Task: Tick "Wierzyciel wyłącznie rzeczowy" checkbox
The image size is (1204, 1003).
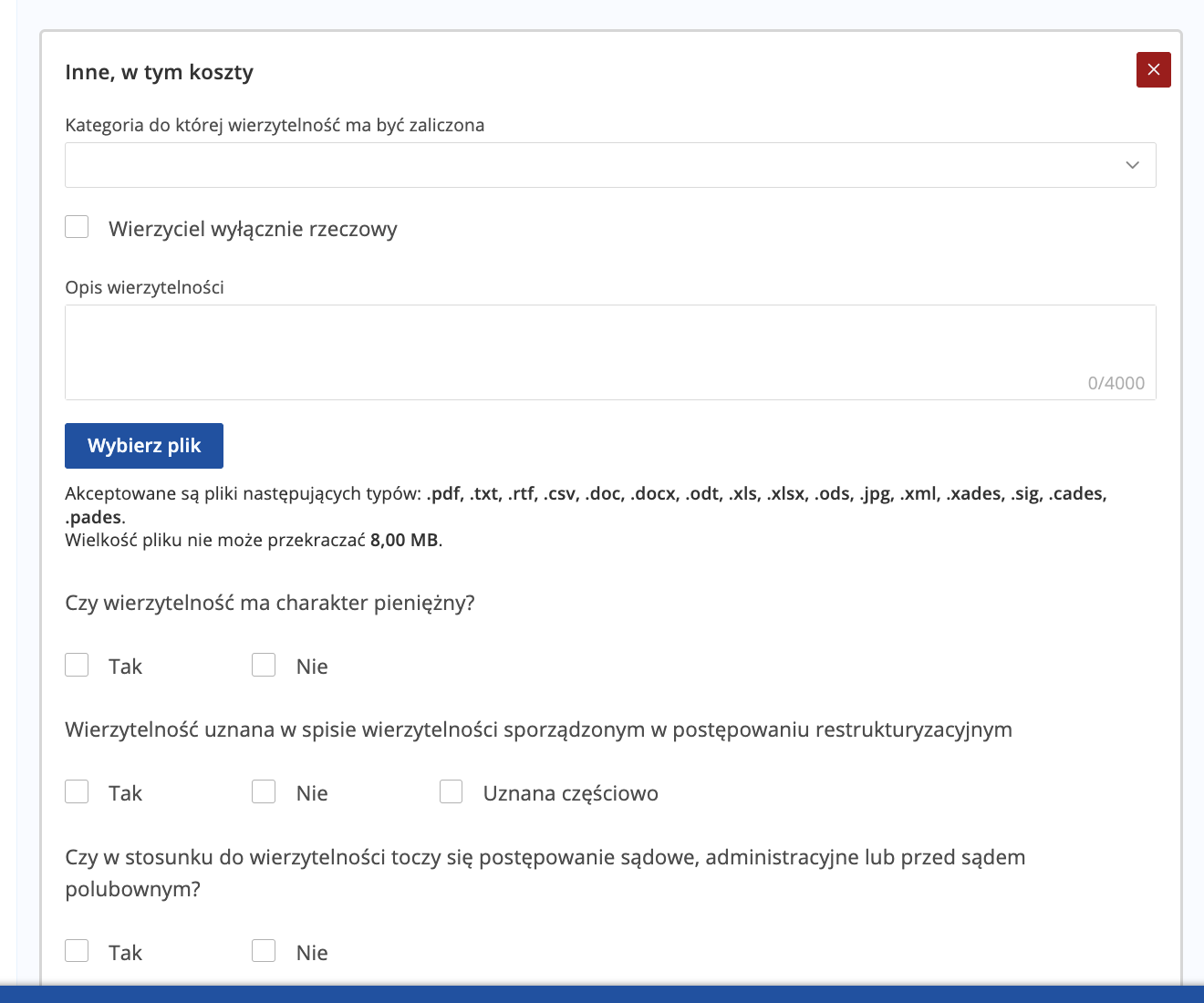Action: click(77, 227)
